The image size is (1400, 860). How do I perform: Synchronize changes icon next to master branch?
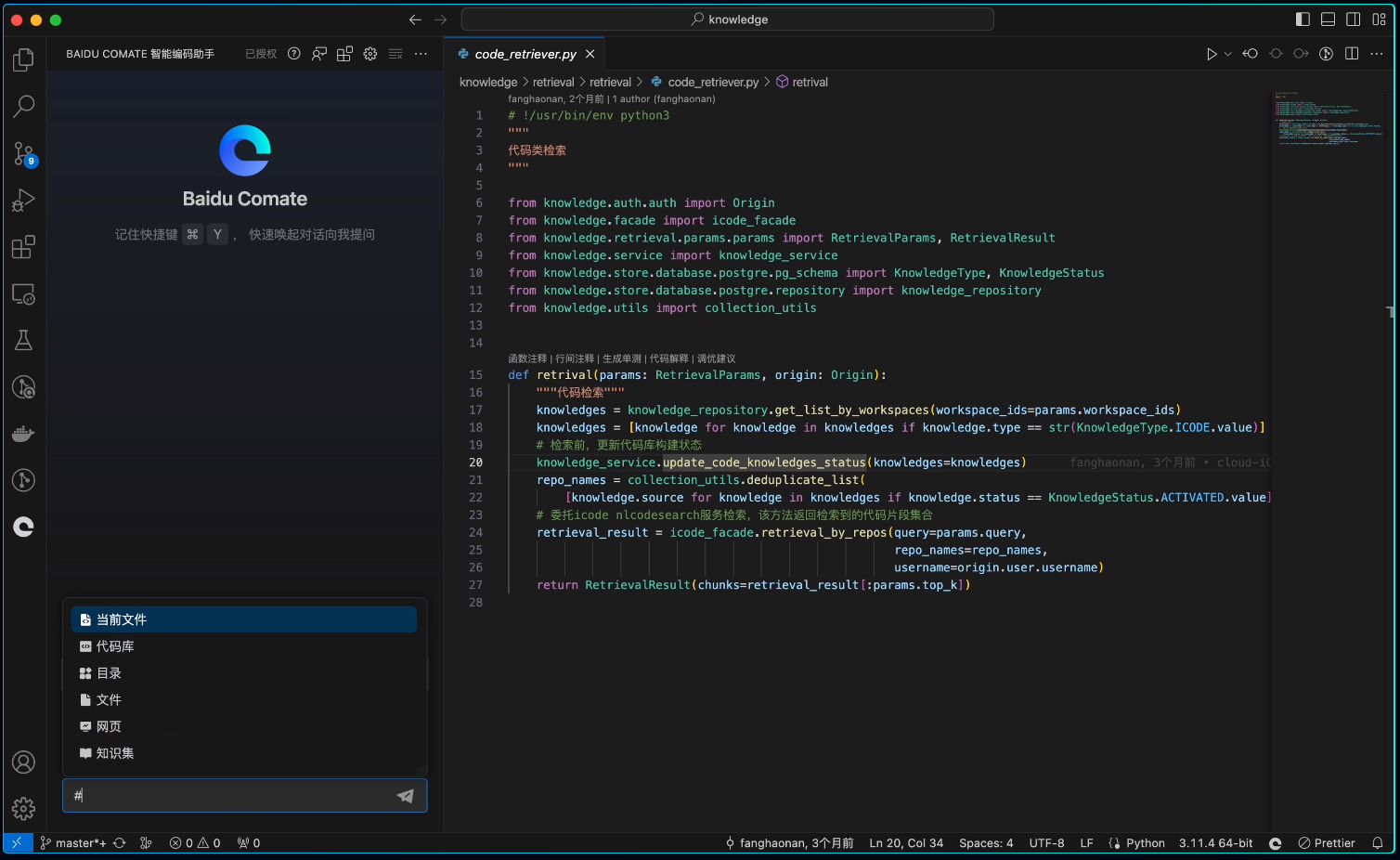click(120, 843)
